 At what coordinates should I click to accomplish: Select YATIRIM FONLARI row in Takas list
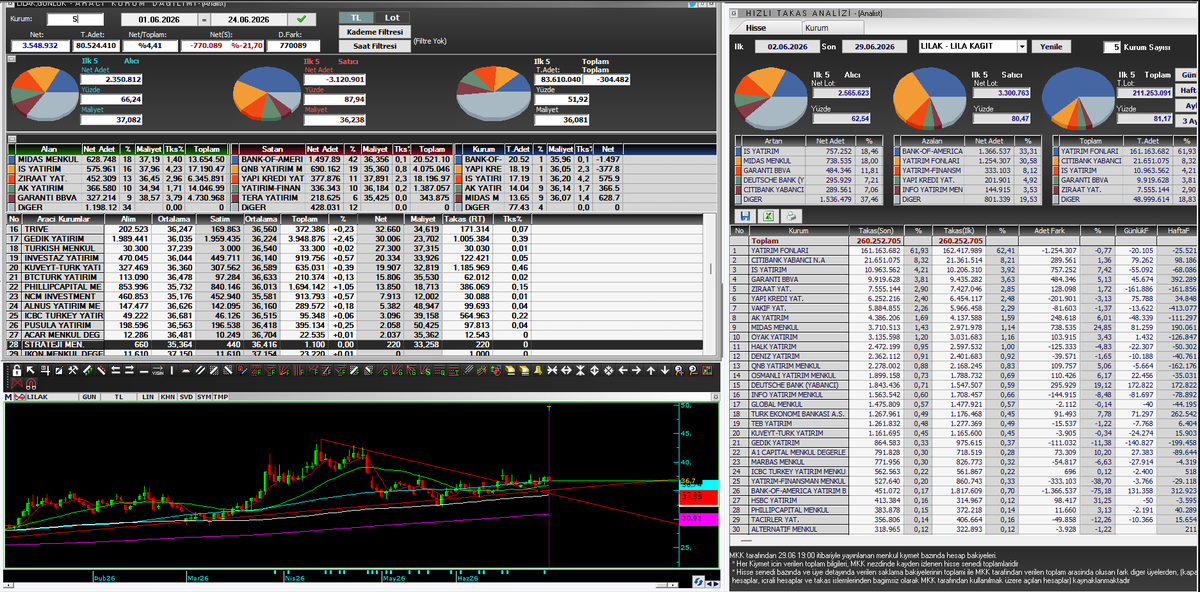(965, 250)
